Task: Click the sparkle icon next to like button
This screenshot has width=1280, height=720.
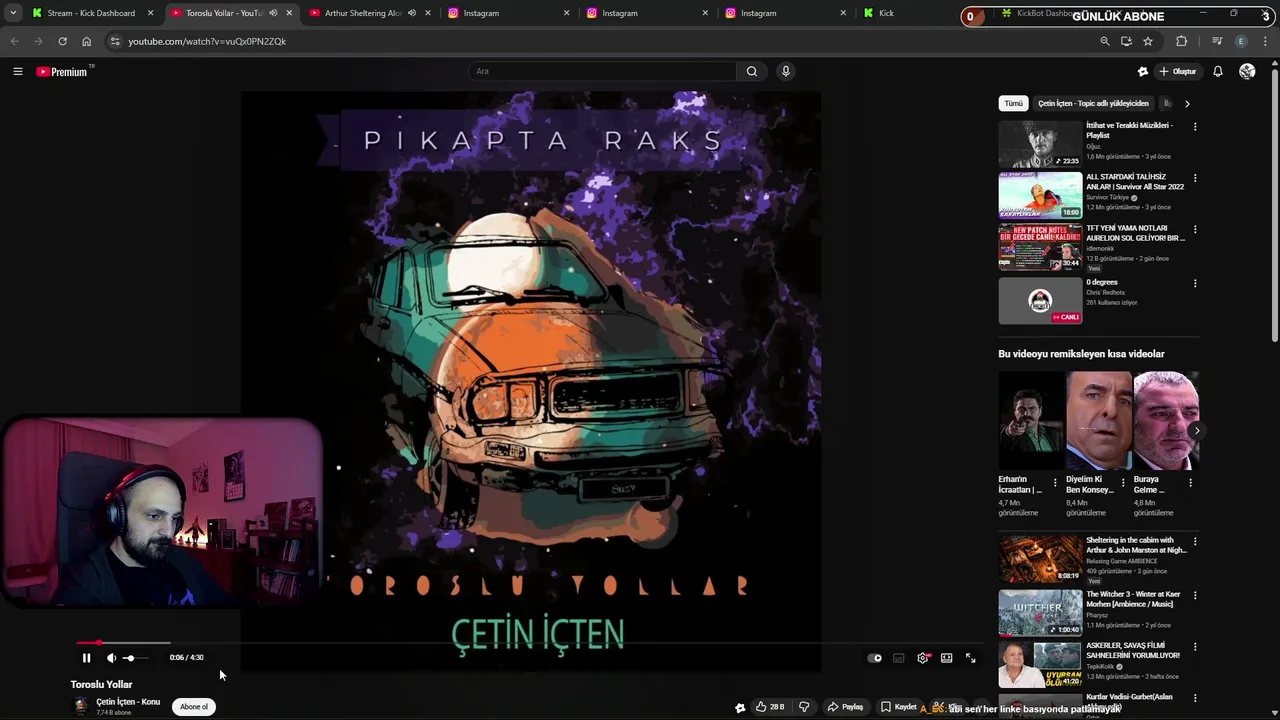Action: pos(740,707)
